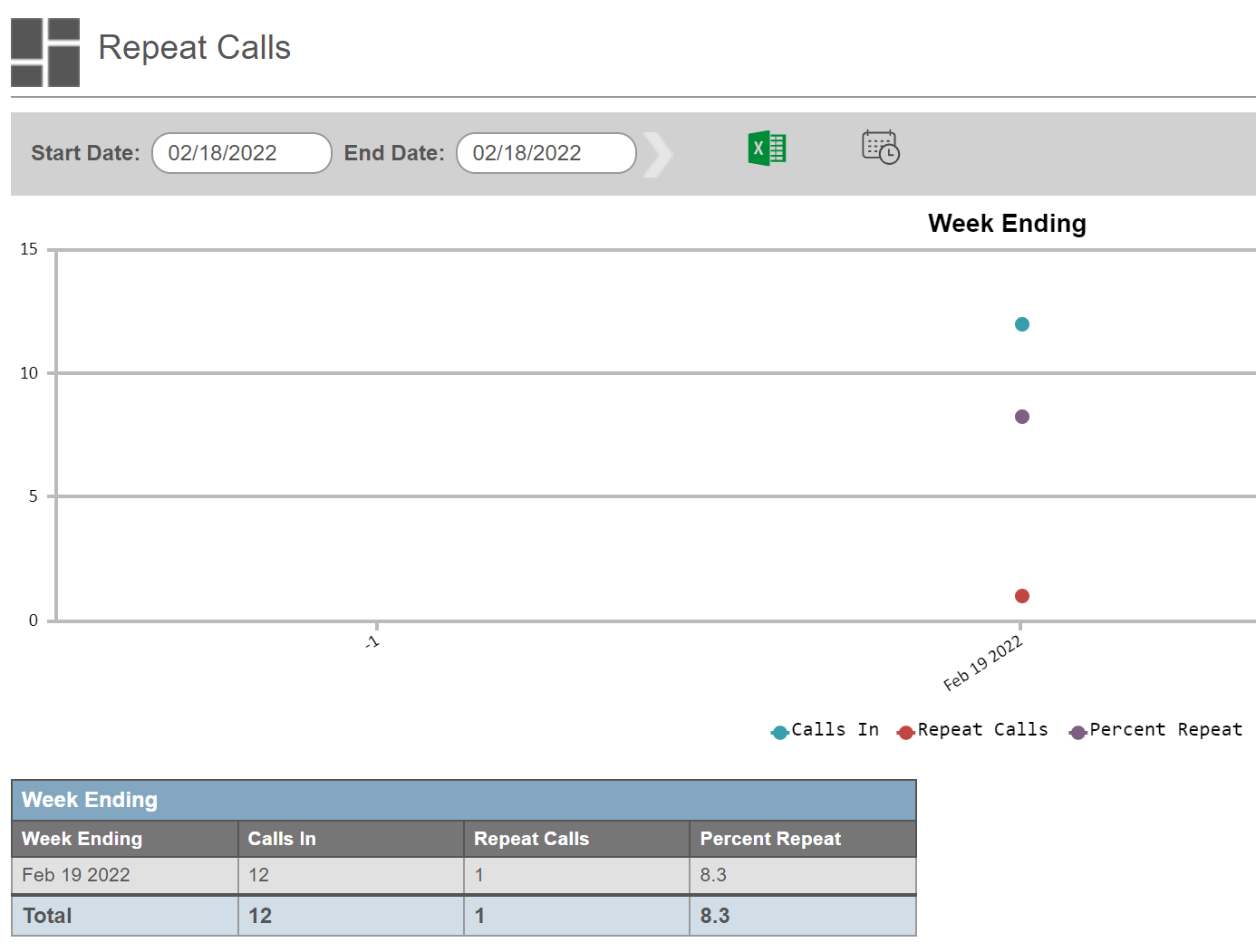Click the 12 value in Feb 19 row
The height and width of the screenshot is (952, 1256).
259,875
